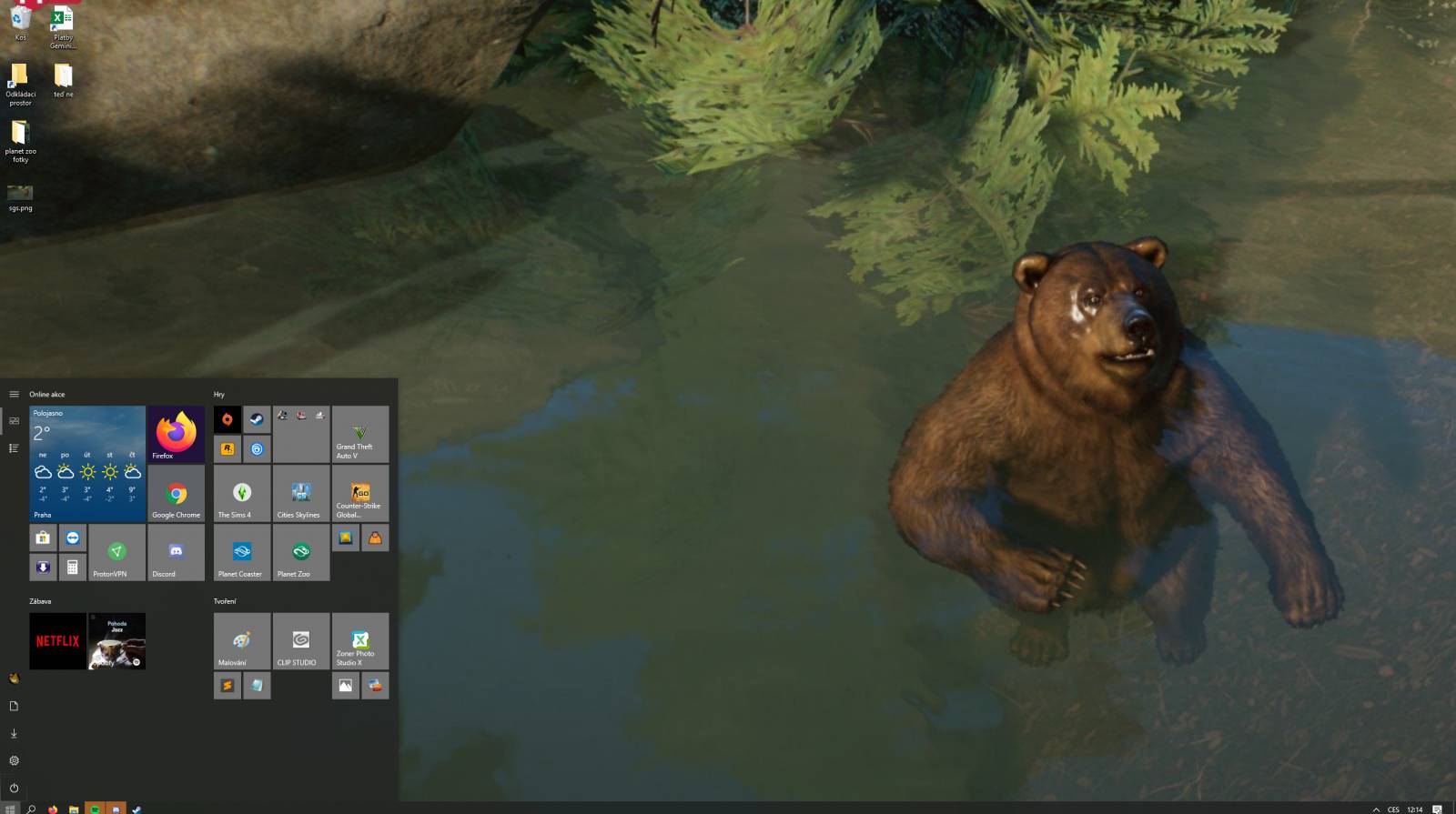
Task: Open the Calculator small tile
Action: coord(73,568)
